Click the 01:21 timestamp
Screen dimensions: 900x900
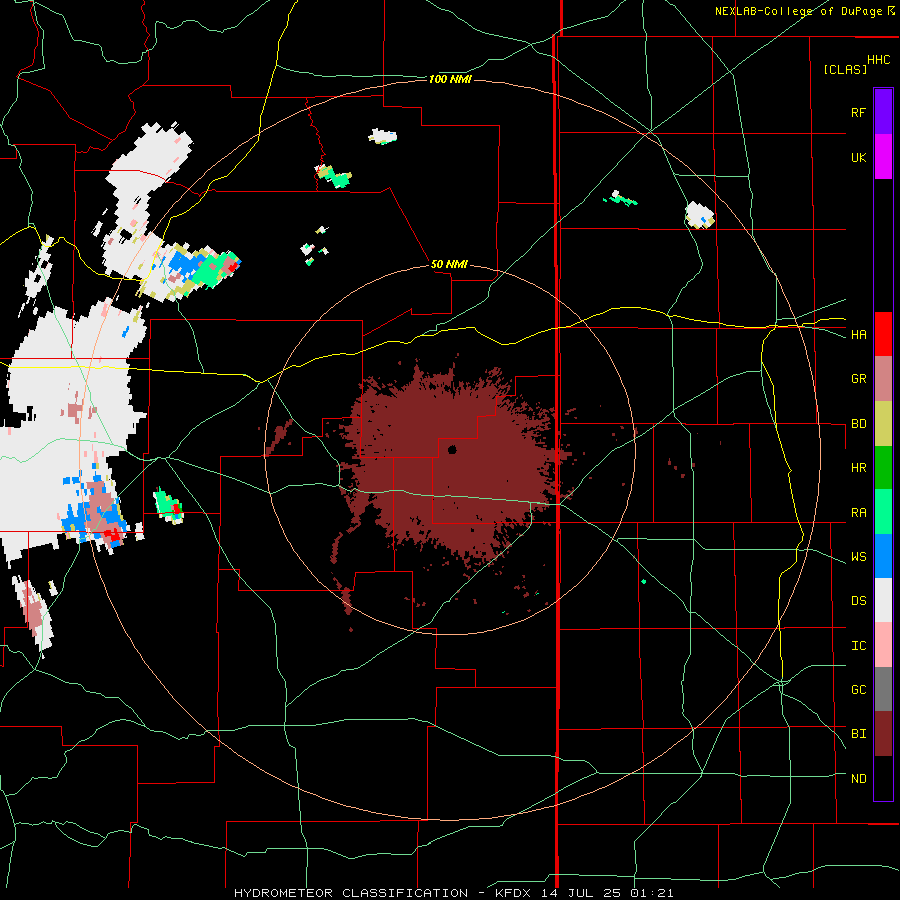pos(650,893)
